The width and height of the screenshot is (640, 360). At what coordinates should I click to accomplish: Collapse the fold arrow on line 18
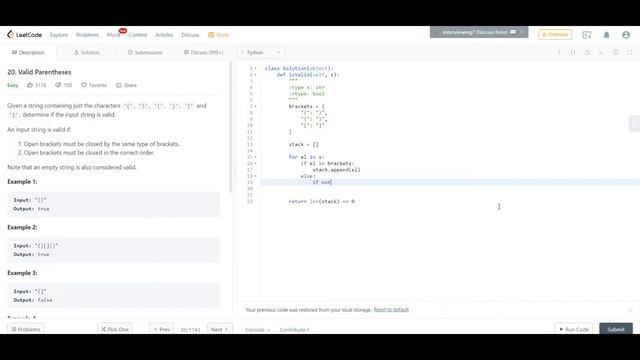point(256,176)
